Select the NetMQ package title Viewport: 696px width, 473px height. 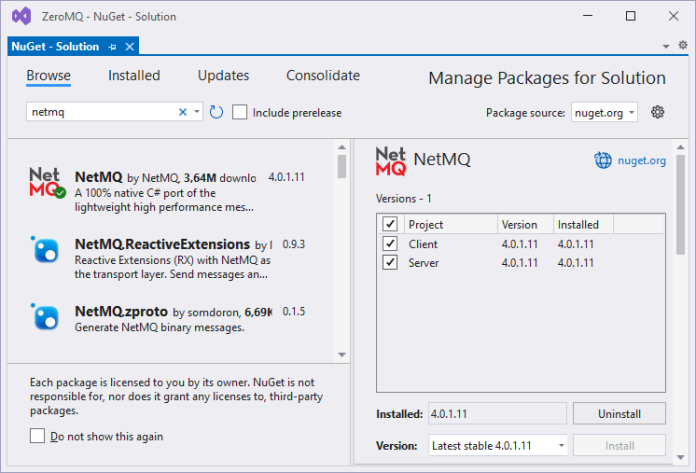coord(99,177)
